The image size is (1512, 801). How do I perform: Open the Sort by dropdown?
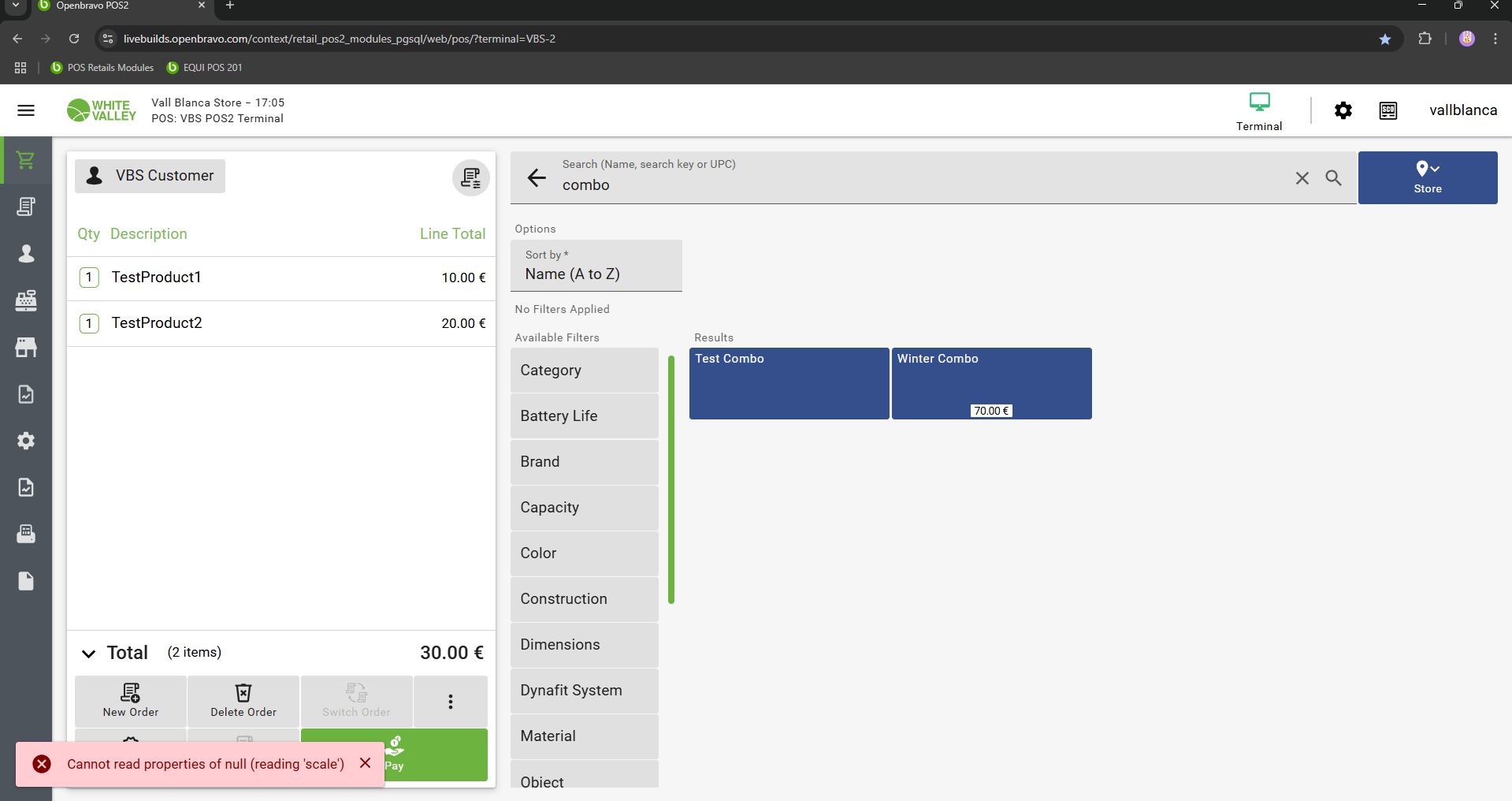click(596, 266)
